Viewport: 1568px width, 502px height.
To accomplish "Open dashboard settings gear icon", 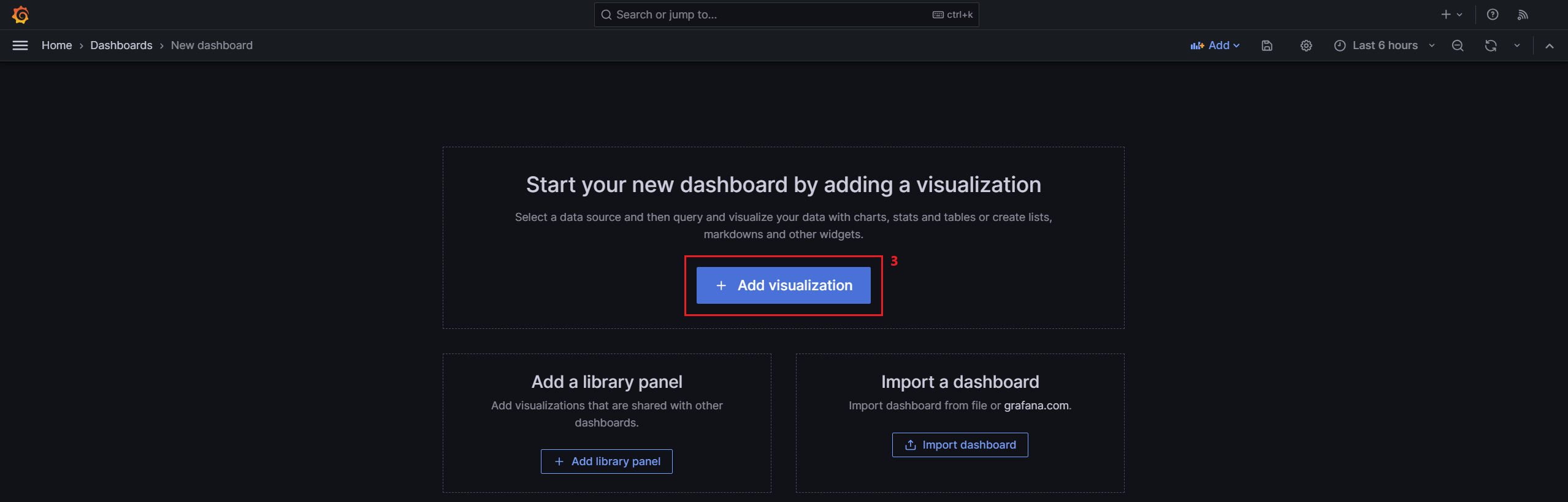I will point(1306,45).
